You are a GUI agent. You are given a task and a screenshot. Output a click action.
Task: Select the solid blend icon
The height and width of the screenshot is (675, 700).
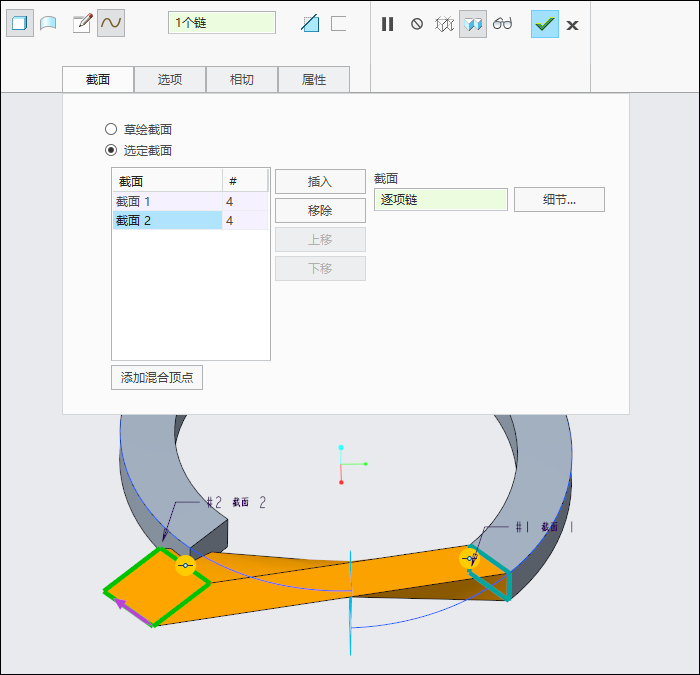tap(20, 23)
